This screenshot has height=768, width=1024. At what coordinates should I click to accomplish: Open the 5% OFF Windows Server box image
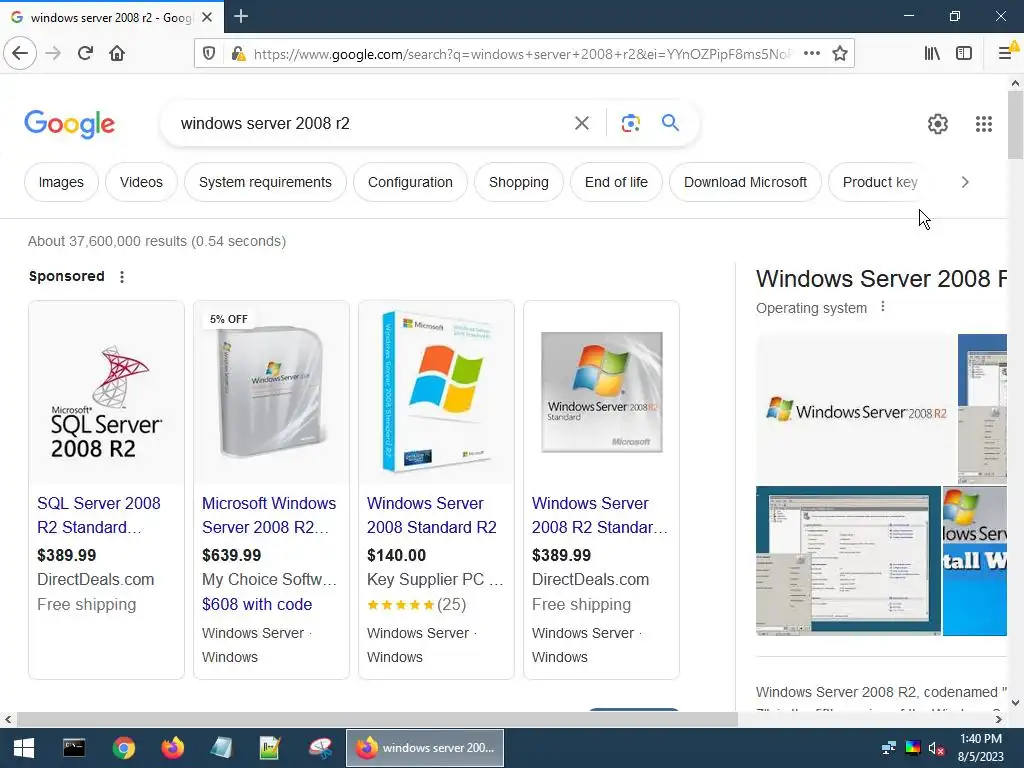point(271,392)
